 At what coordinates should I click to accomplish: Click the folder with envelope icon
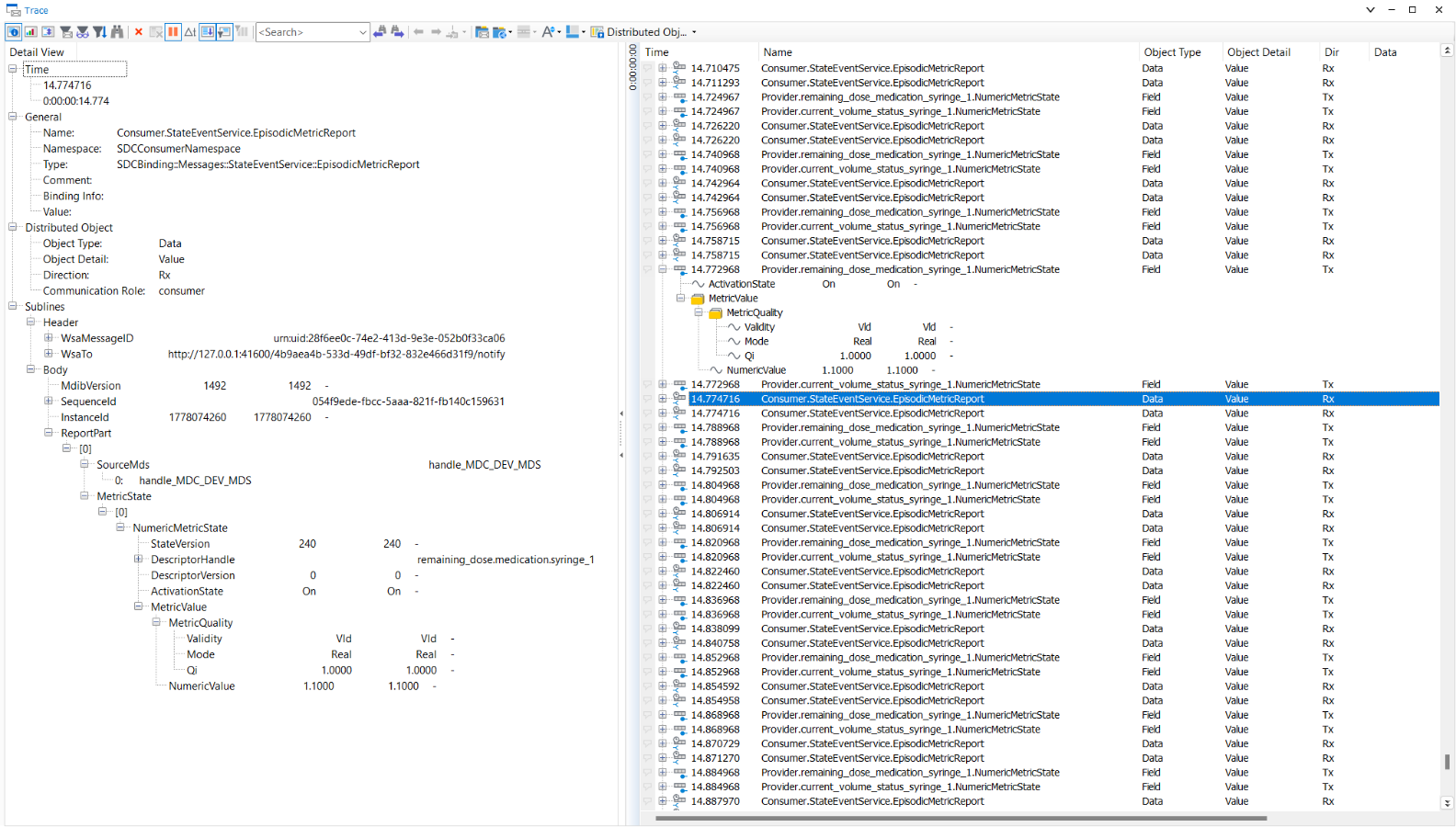coord(482,32)
